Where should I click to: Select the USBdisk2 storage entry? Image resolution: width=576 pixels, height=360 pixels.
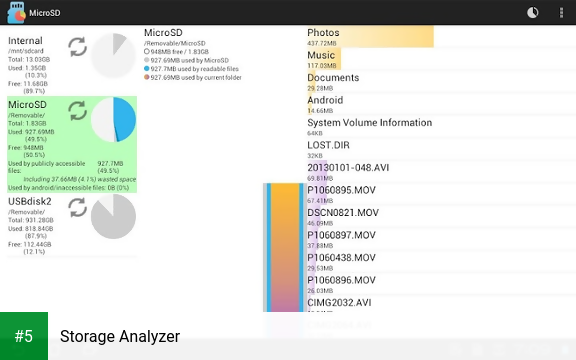point(72,225)
